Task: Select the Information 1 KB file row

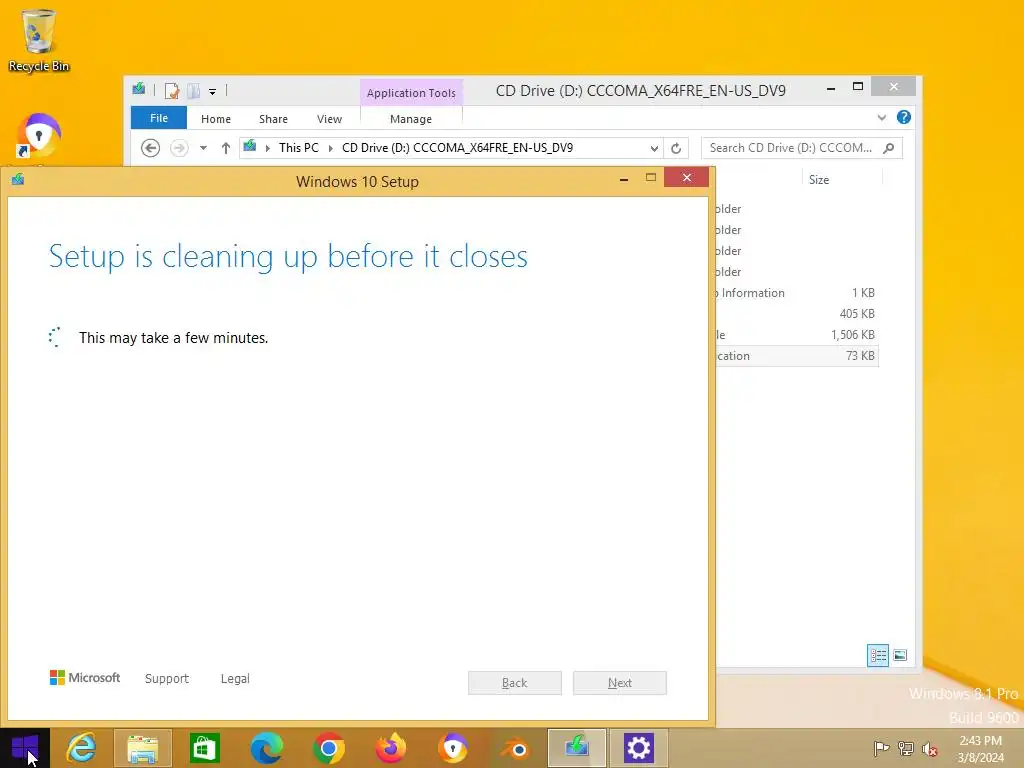Action: [x=797, y=293]
